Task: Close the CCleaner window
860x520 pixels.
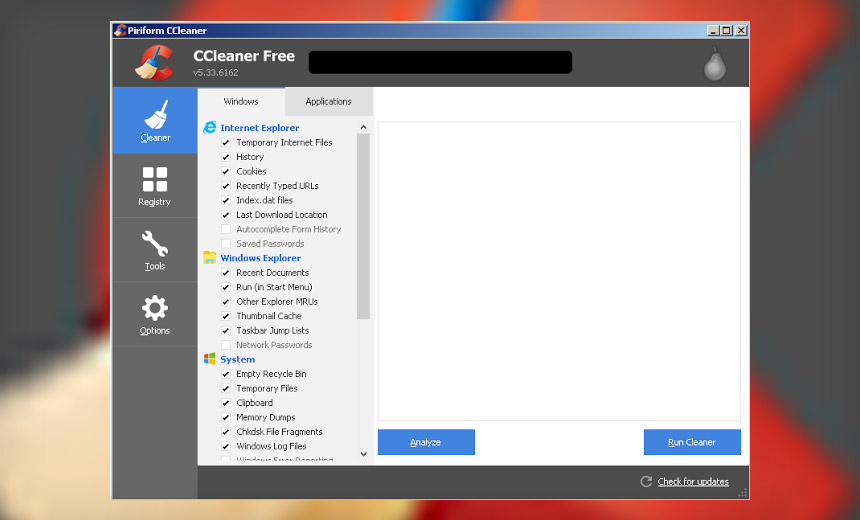Action: pos(740,31)
